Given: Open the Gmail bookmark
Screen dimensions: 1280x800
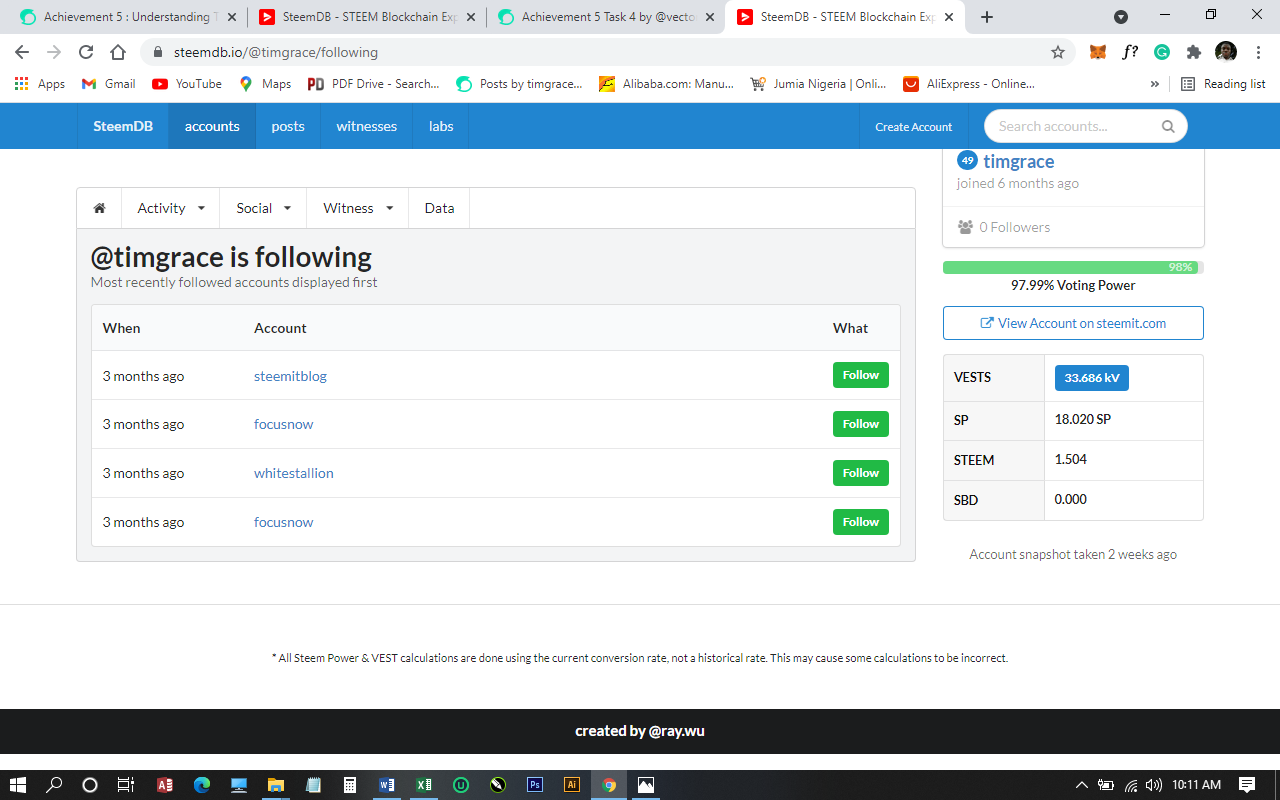Looking at the screenshot, I should pyautogui.click(x=109, y=84).
